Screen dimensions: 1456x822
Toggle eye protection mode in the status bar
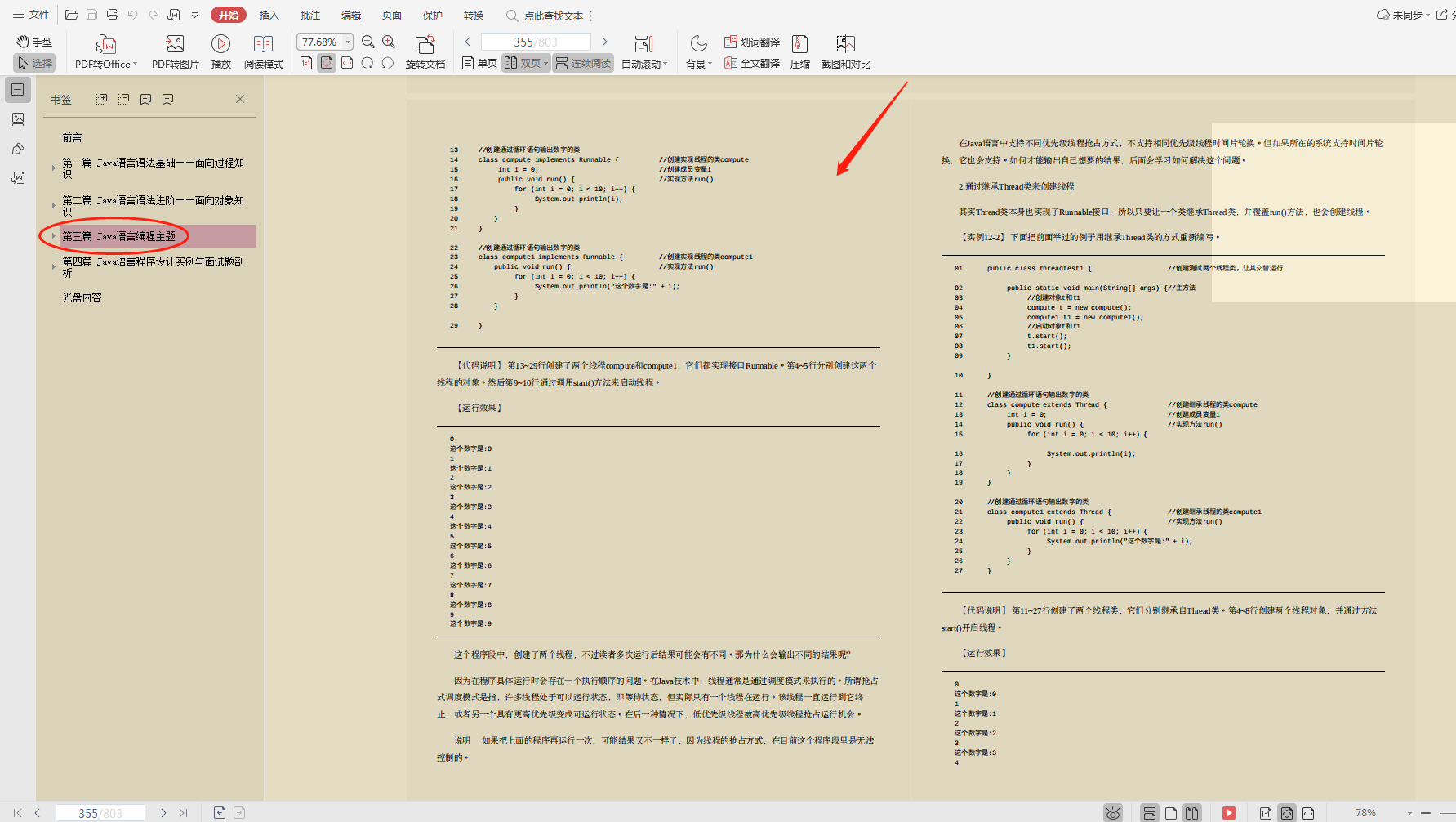click(1112, 813)
